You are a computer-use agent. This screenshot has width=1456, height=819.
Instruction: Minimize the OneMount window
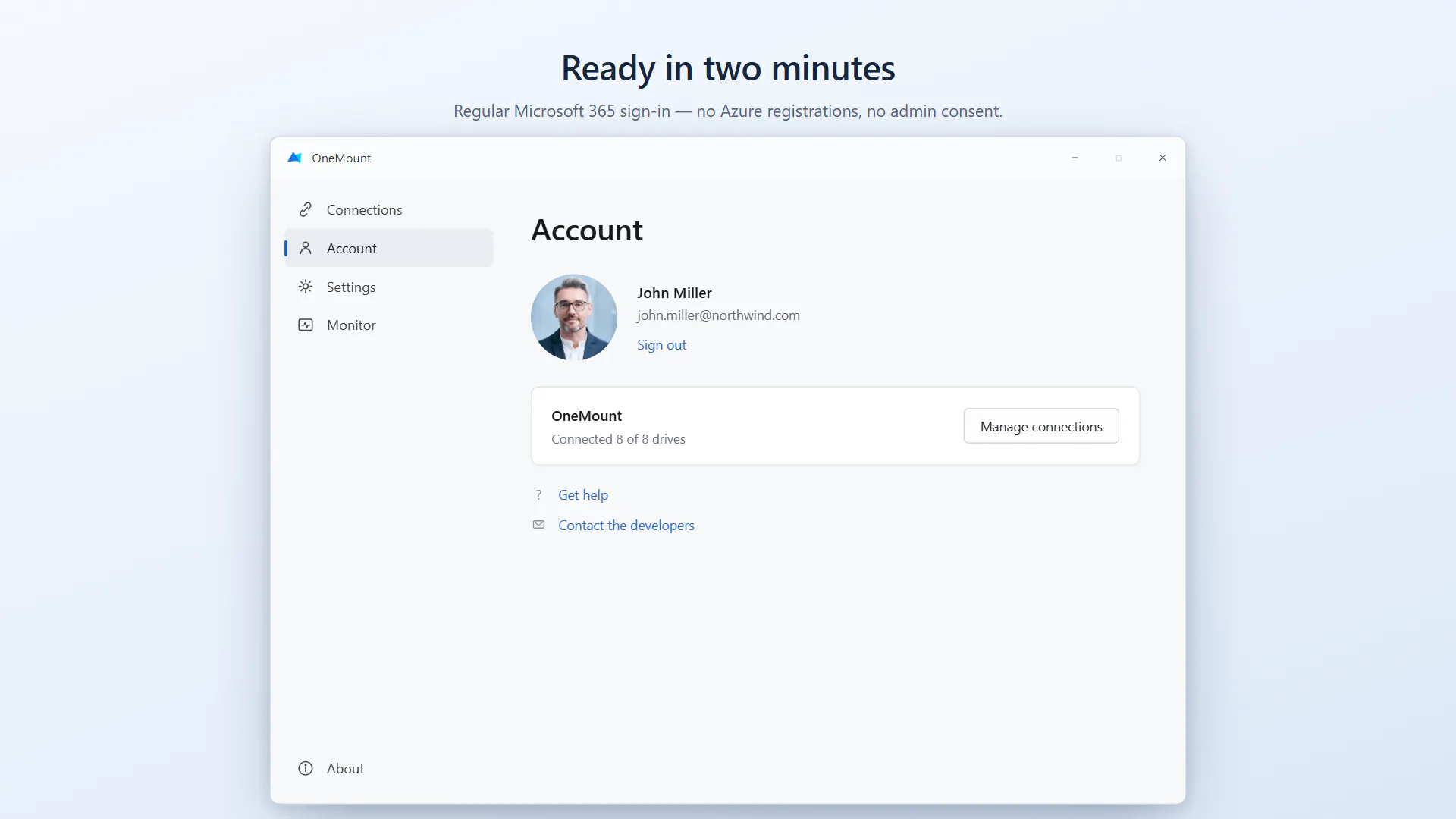(1075, 158)
